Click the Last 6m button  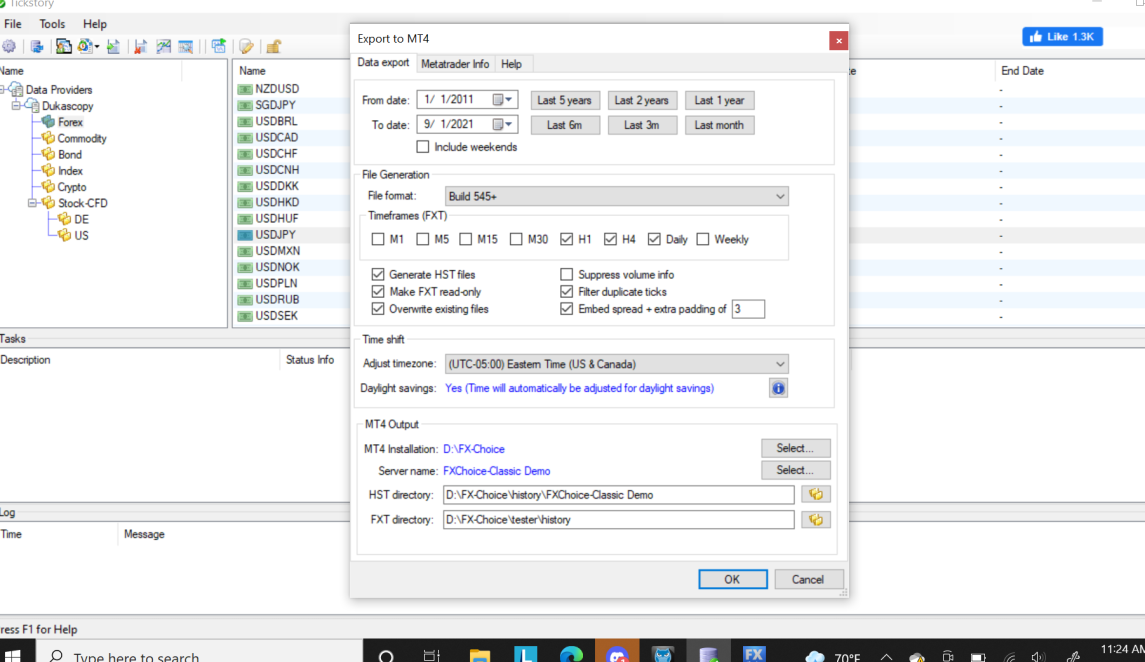click(564, 125)
